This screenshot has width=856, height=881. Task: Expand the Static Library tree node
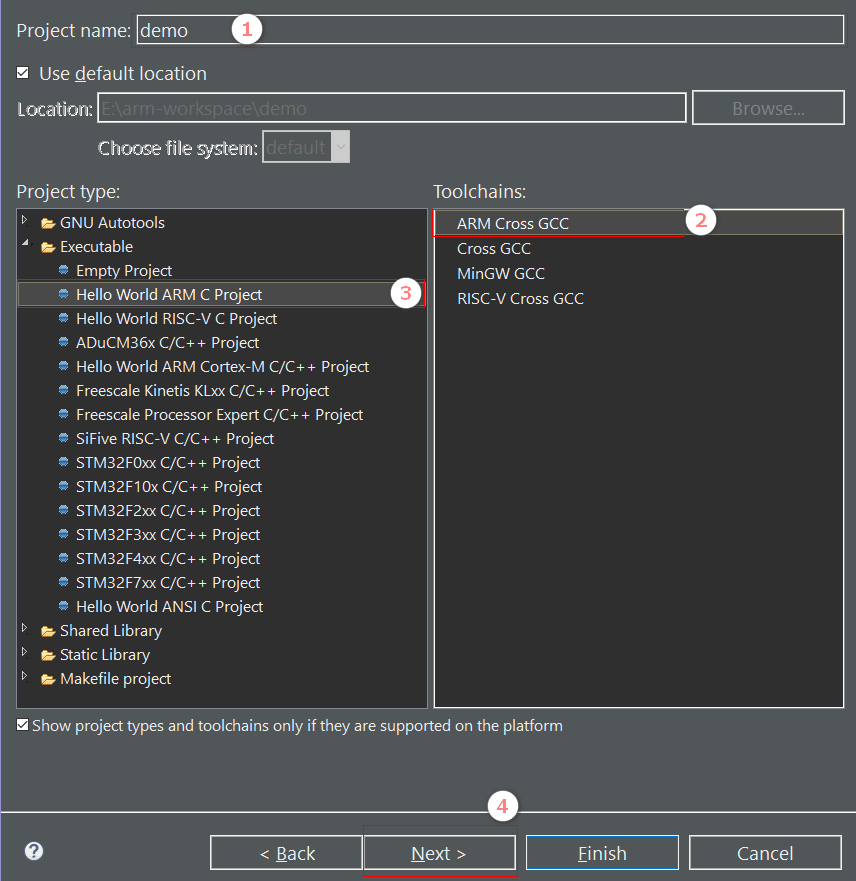point(25,652)
